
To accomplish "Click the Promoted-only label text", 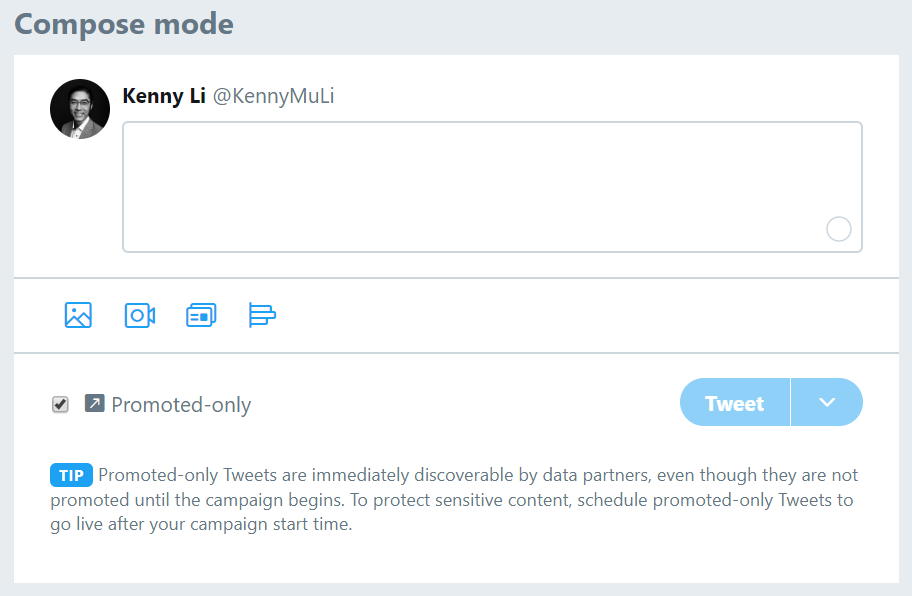I will click(181, 405).
